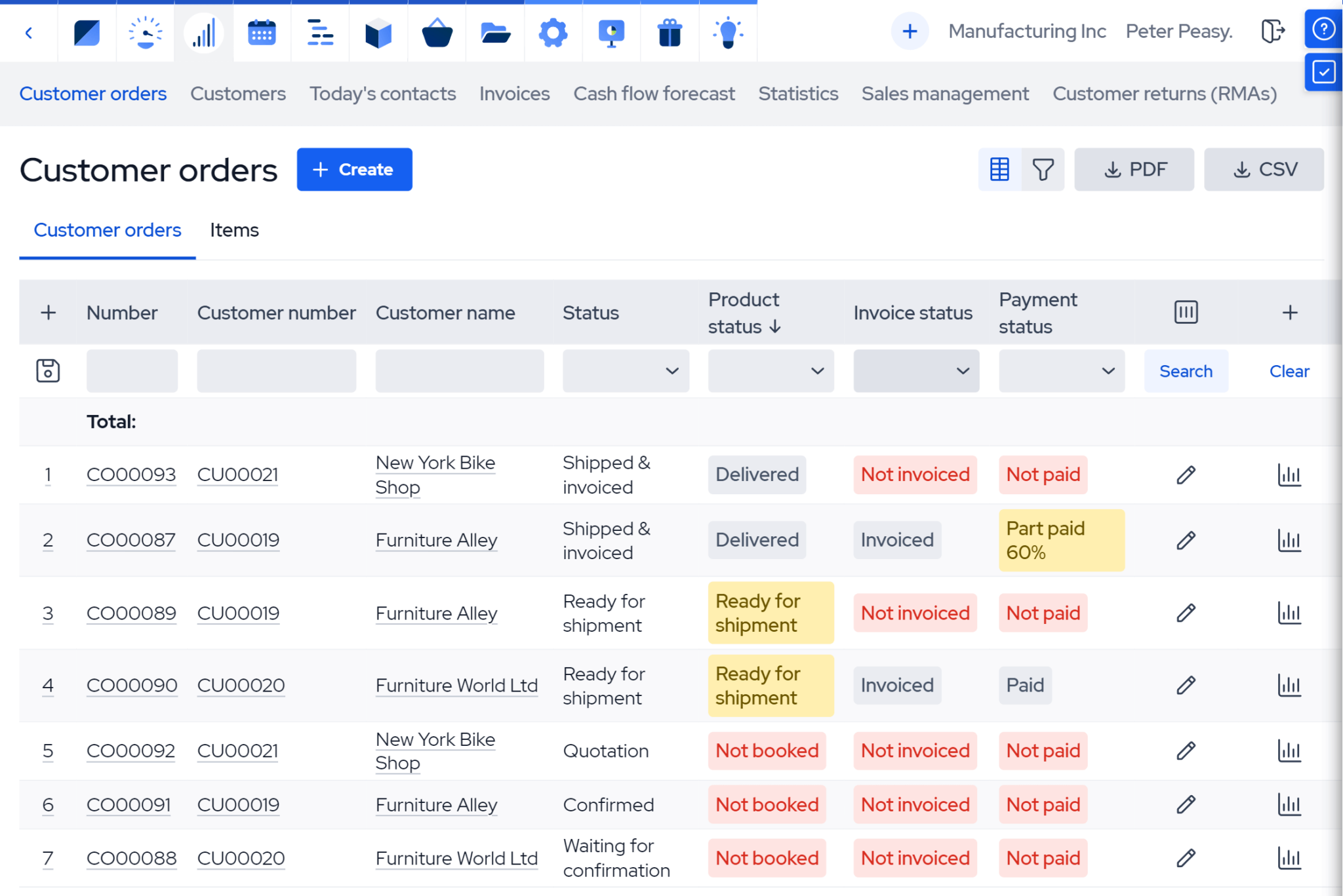Click the Customer number search field
1343x896 pixels.
coord(275,371)
